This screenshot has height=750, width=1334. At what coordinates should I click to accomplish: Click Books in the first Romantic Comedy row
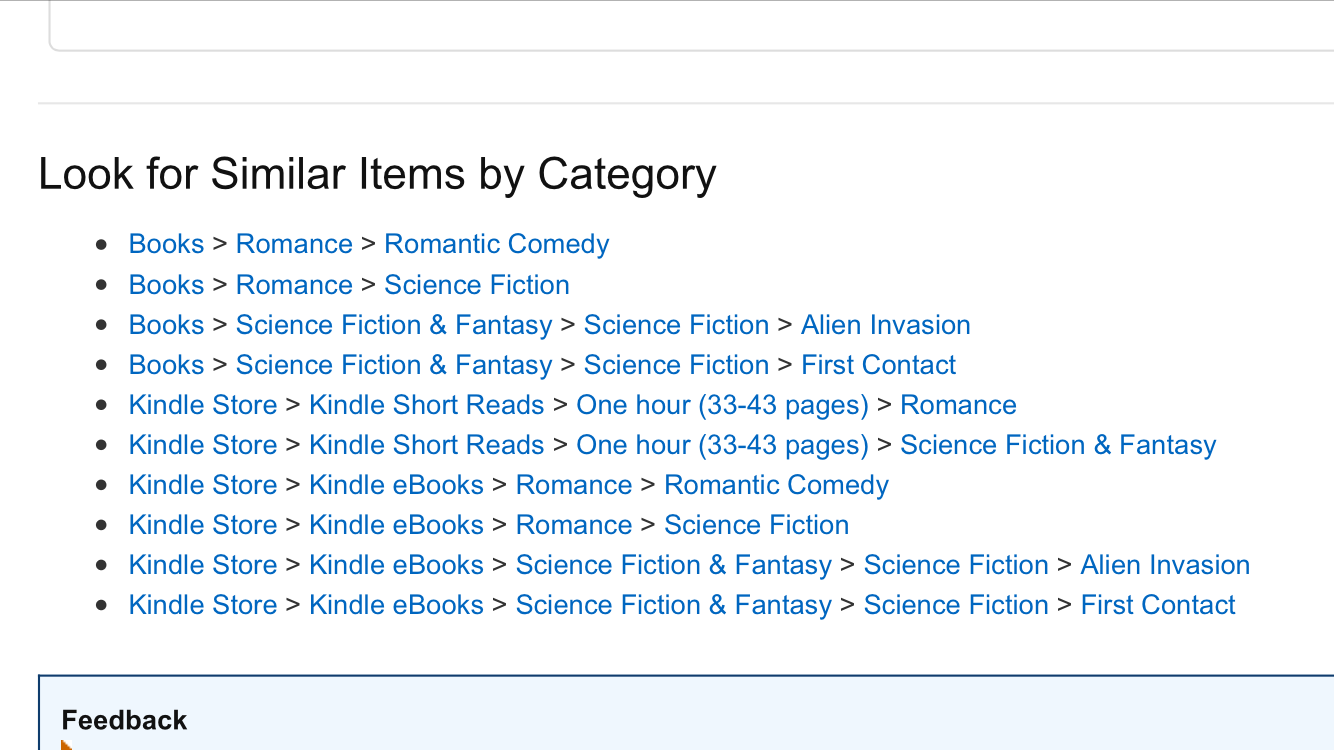tap(166, 245)
